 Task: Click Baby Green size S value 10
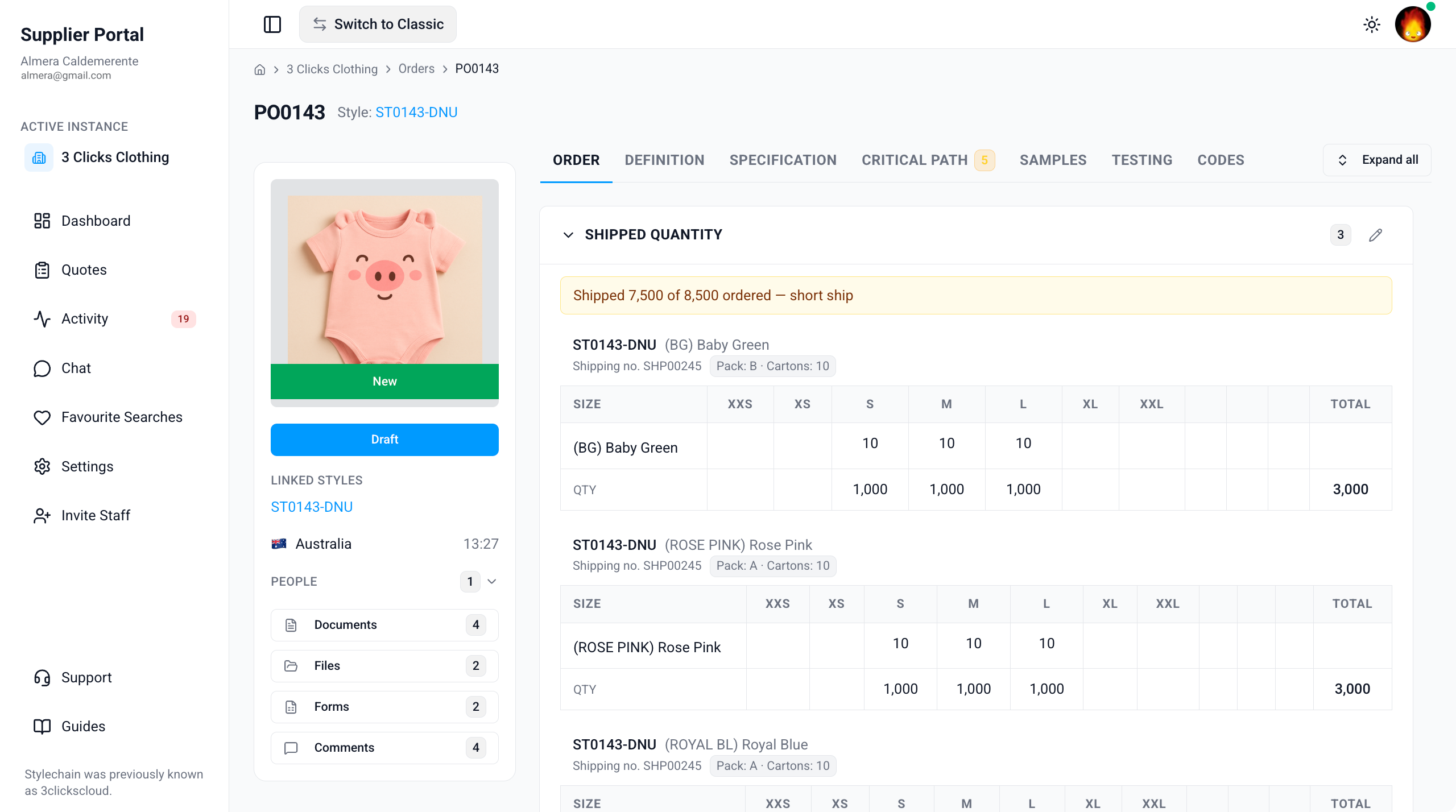click(x=870, y=444)
